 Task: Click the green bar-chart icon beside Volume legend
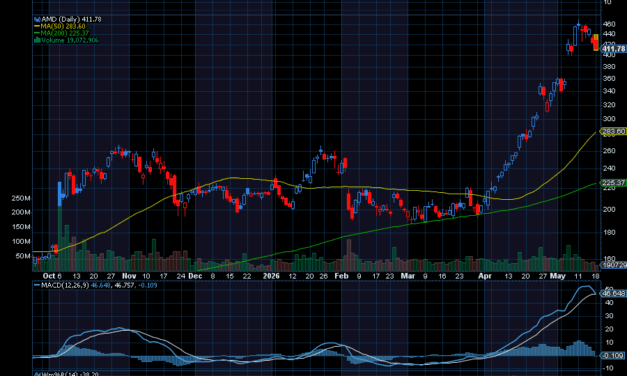(37, 40)
